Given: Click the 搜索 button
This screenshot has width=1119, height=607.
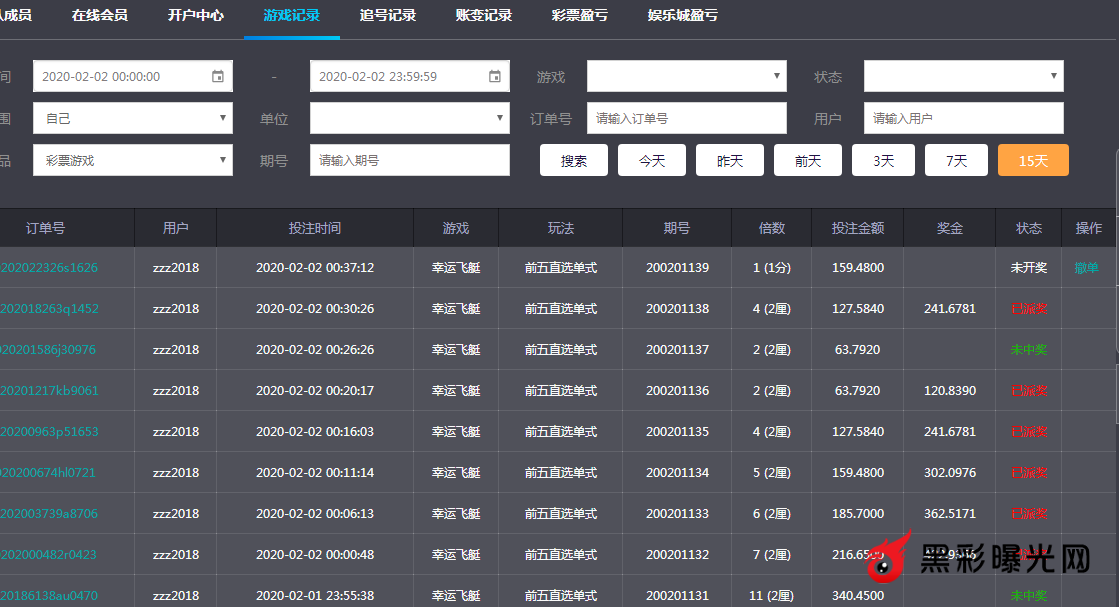Looking at the screenshot, I should pyautogui.click(x=573, y=160).
